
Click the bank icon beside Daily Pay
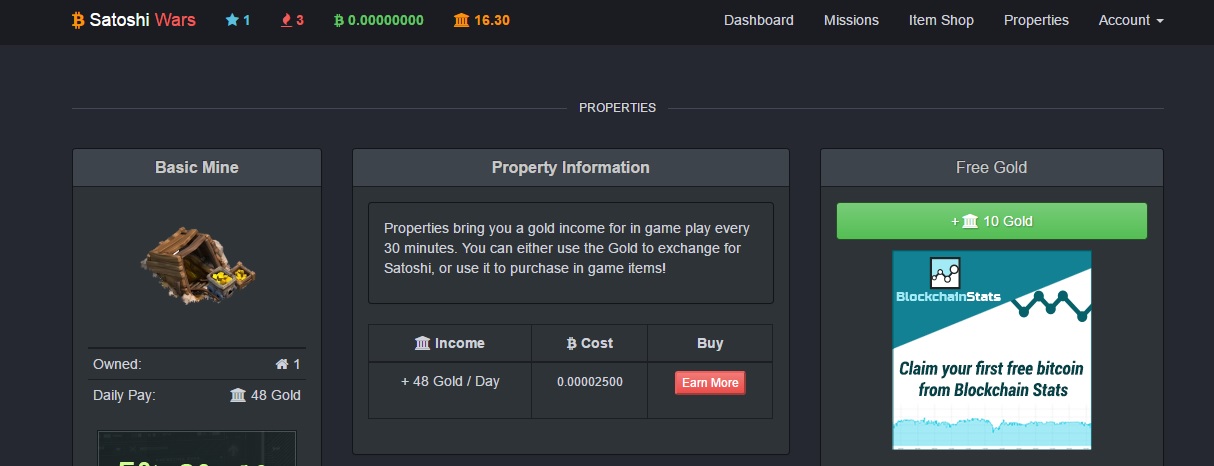[238, 395]
